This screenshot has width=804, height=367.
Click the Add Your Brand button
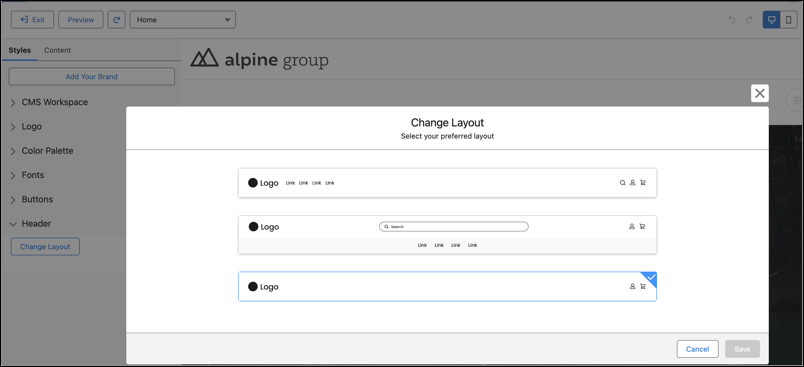(x=92, y=76)
